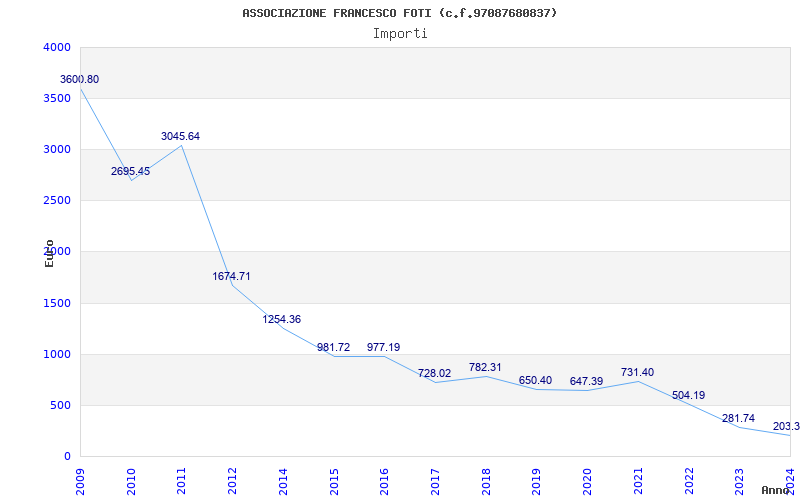Click the 1674.71 data label

click(x=232, y=277)
